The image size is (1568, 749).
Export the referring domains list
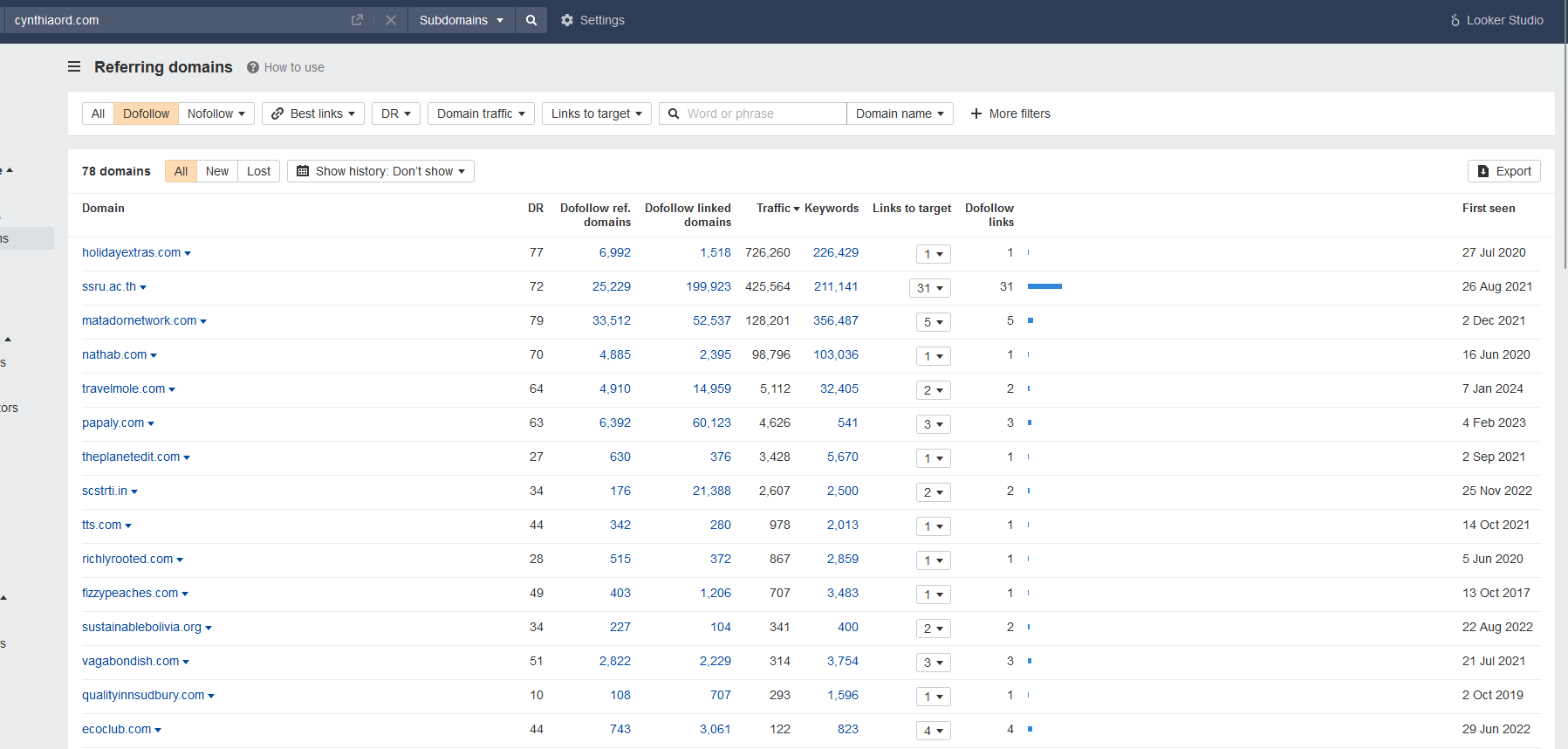pos(1503,171)
